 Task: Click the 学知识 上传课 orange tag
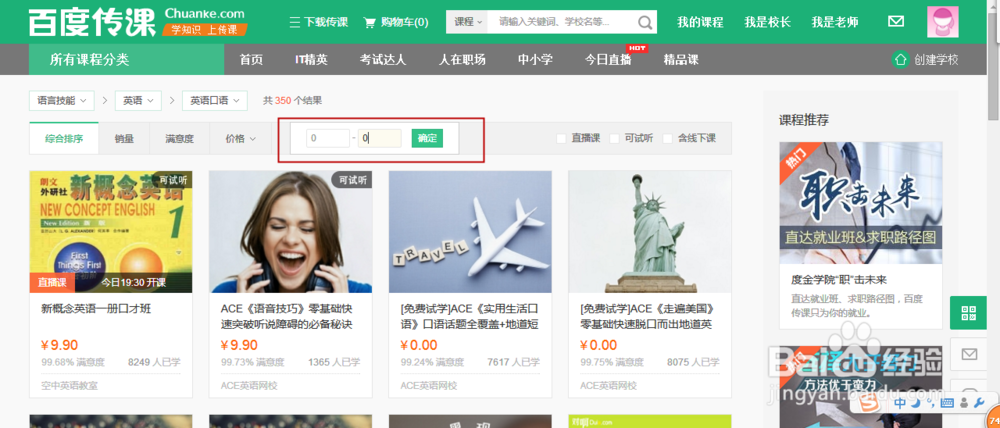(x=205, y=29)
